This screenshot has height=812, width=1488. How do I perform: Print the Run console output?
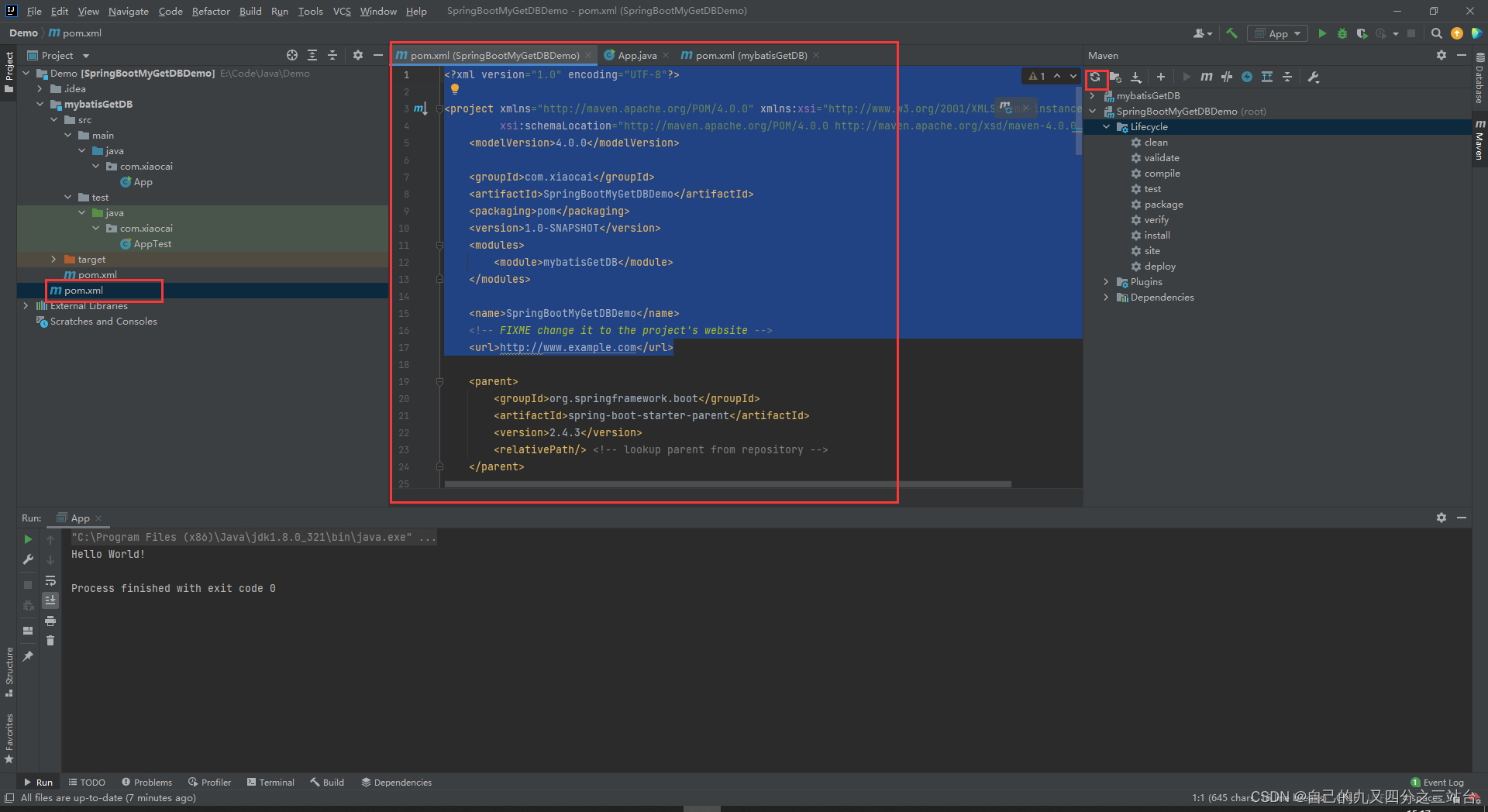pyautogui.click(x=50, y=621)
